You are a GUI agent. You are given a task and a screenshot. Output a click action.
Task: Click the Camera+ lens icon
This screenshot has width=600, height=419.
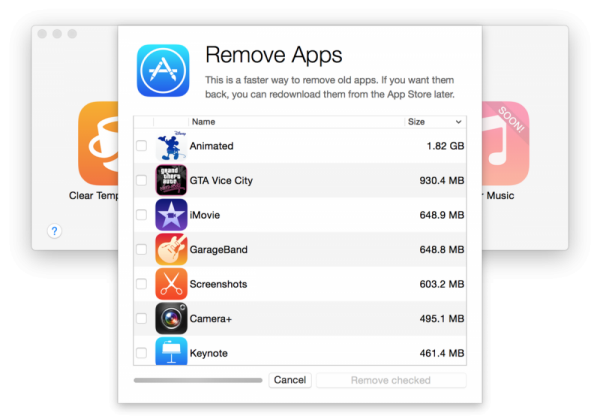[x=171, y=318]
